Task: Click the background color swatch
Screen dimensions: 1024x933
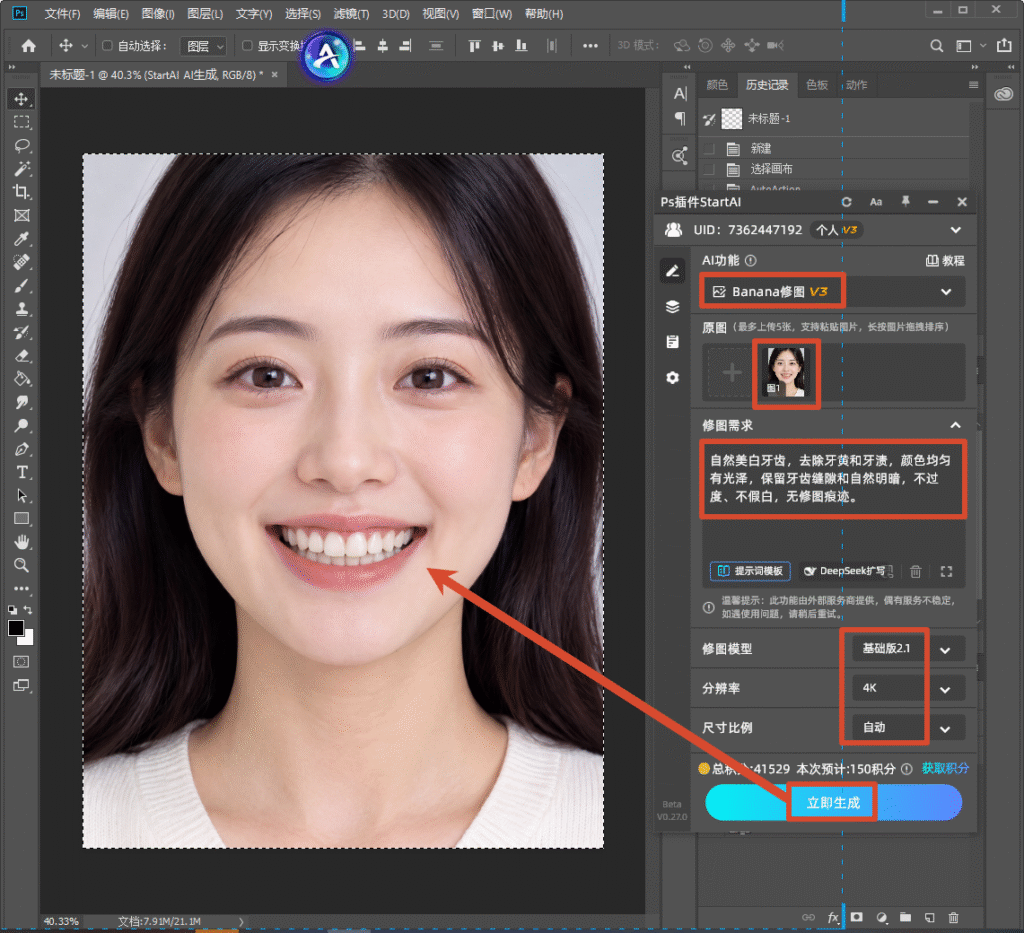Action: (x=27, y=638)
